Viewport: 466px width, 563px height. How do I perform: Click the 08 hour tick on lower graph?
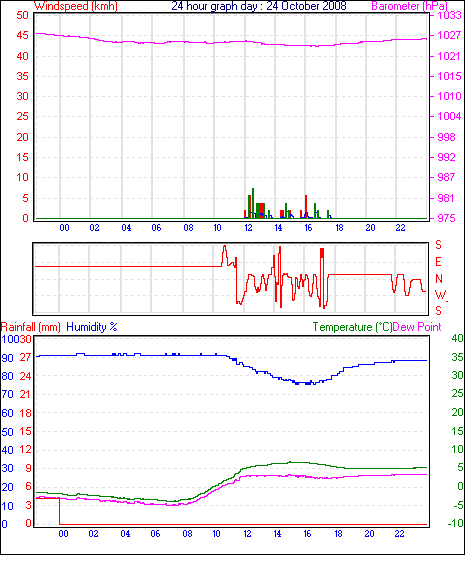tap(187, 534)
